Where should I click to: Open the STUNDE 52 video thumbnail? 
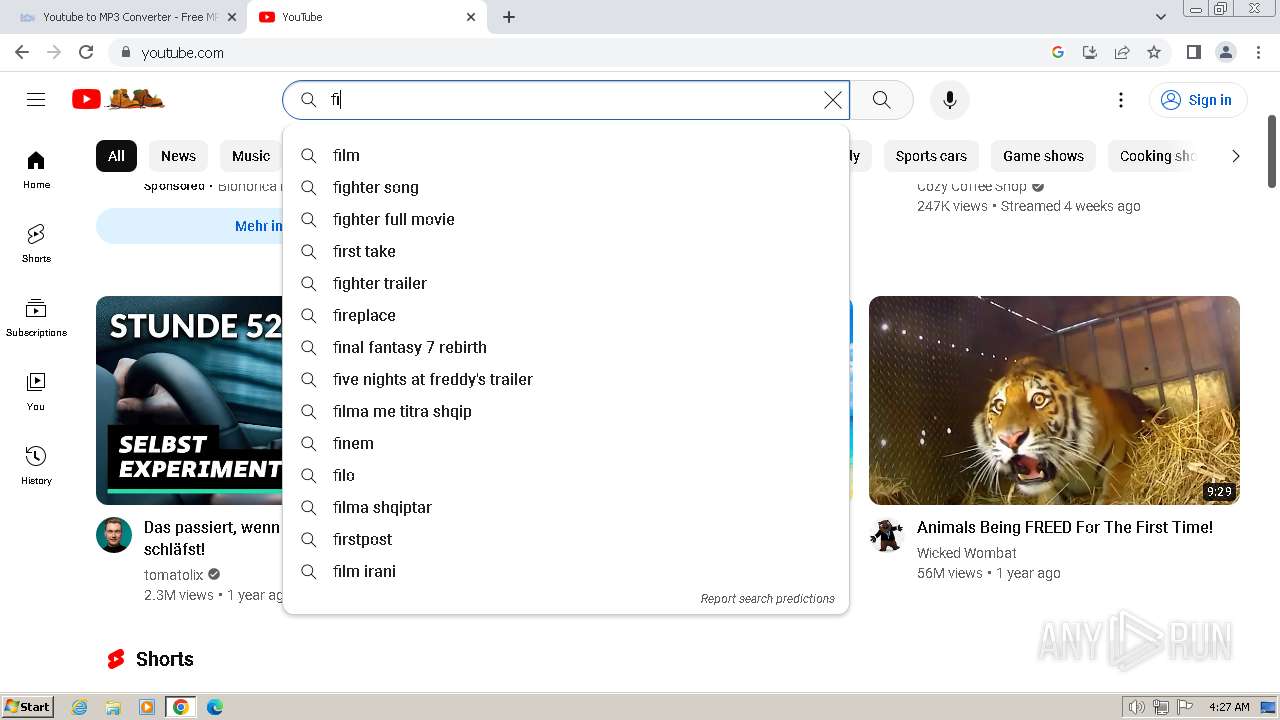coord(190,400)
